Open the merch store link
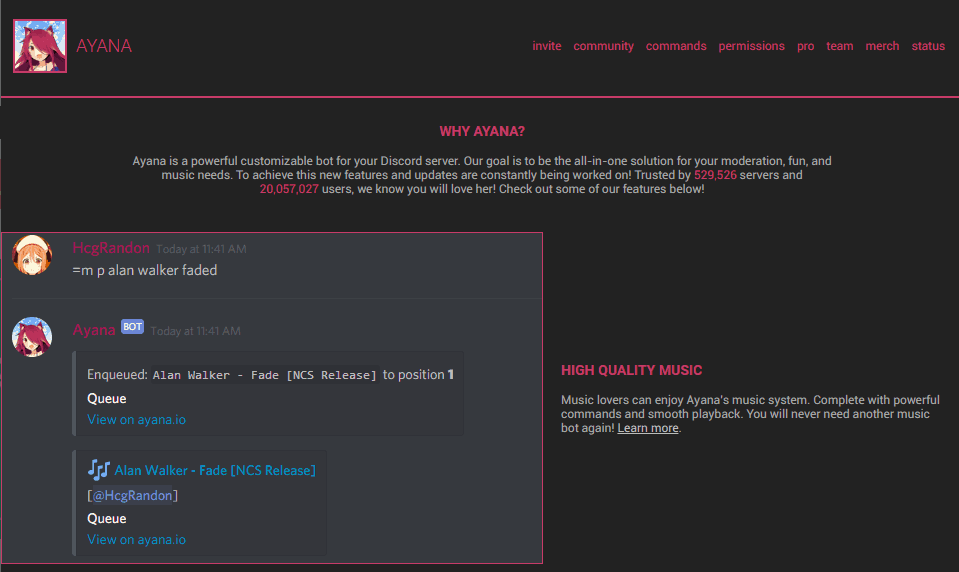Viewport: 959px width, 572px height. 882,46
